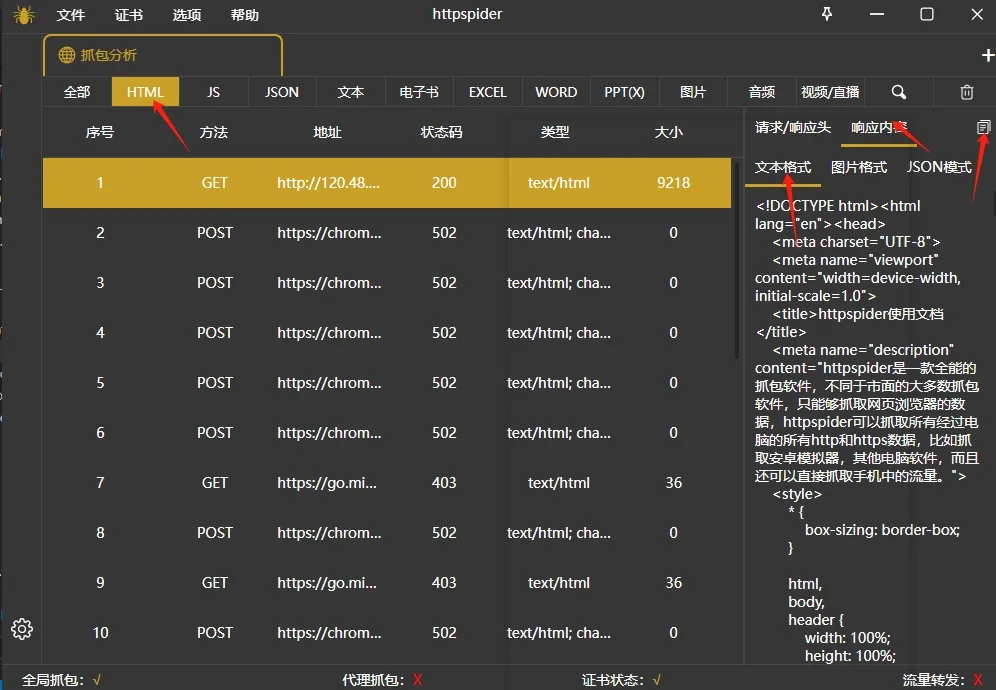
Task: Click size 9218 cell in row 1
Action: coord(673,183)
